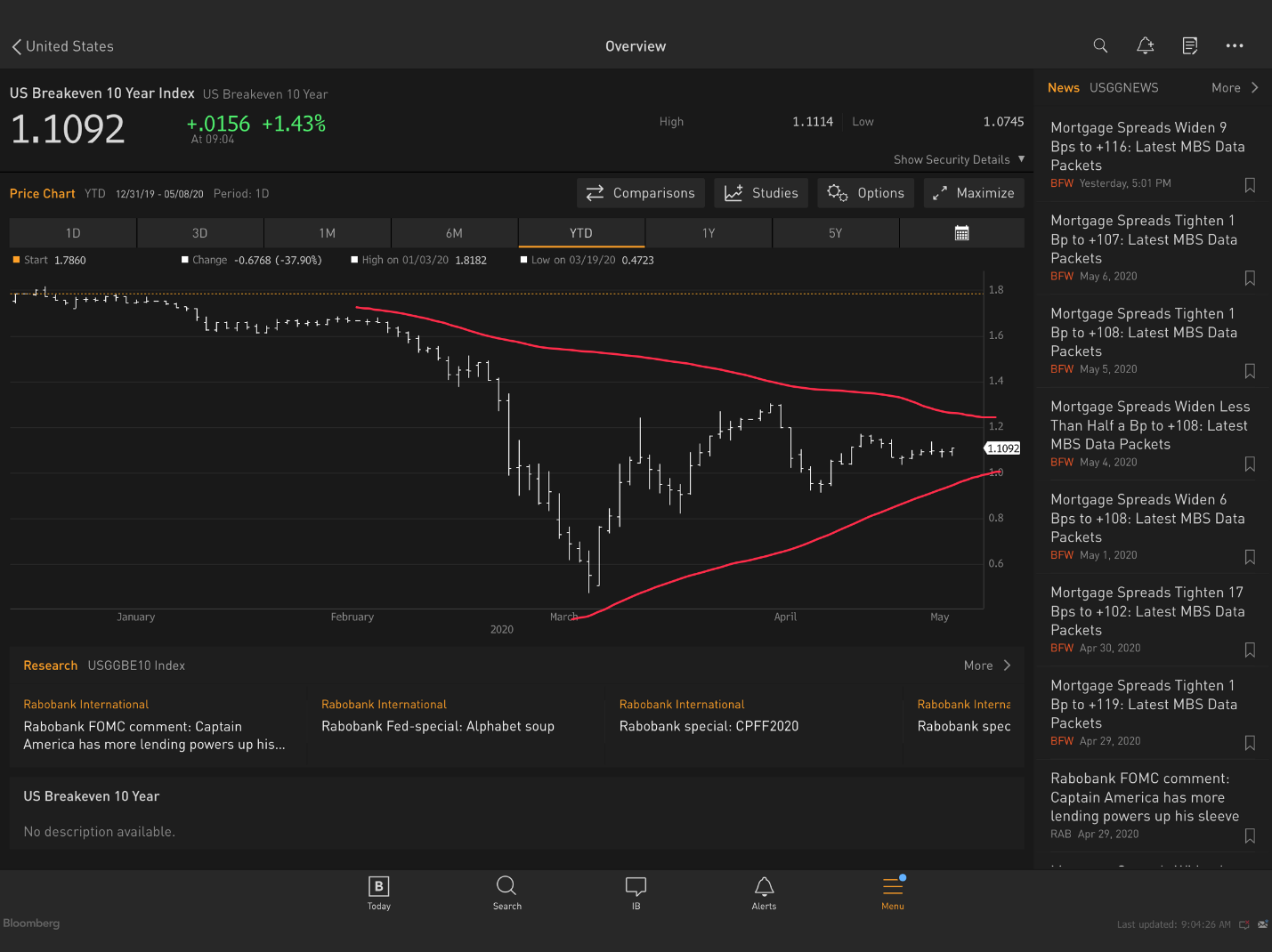Viewport: 1272px width, 952px height.
Task: Bookmark the 'Mortgage Spreads Widen 9' article
Action: tap(1250, 185)
